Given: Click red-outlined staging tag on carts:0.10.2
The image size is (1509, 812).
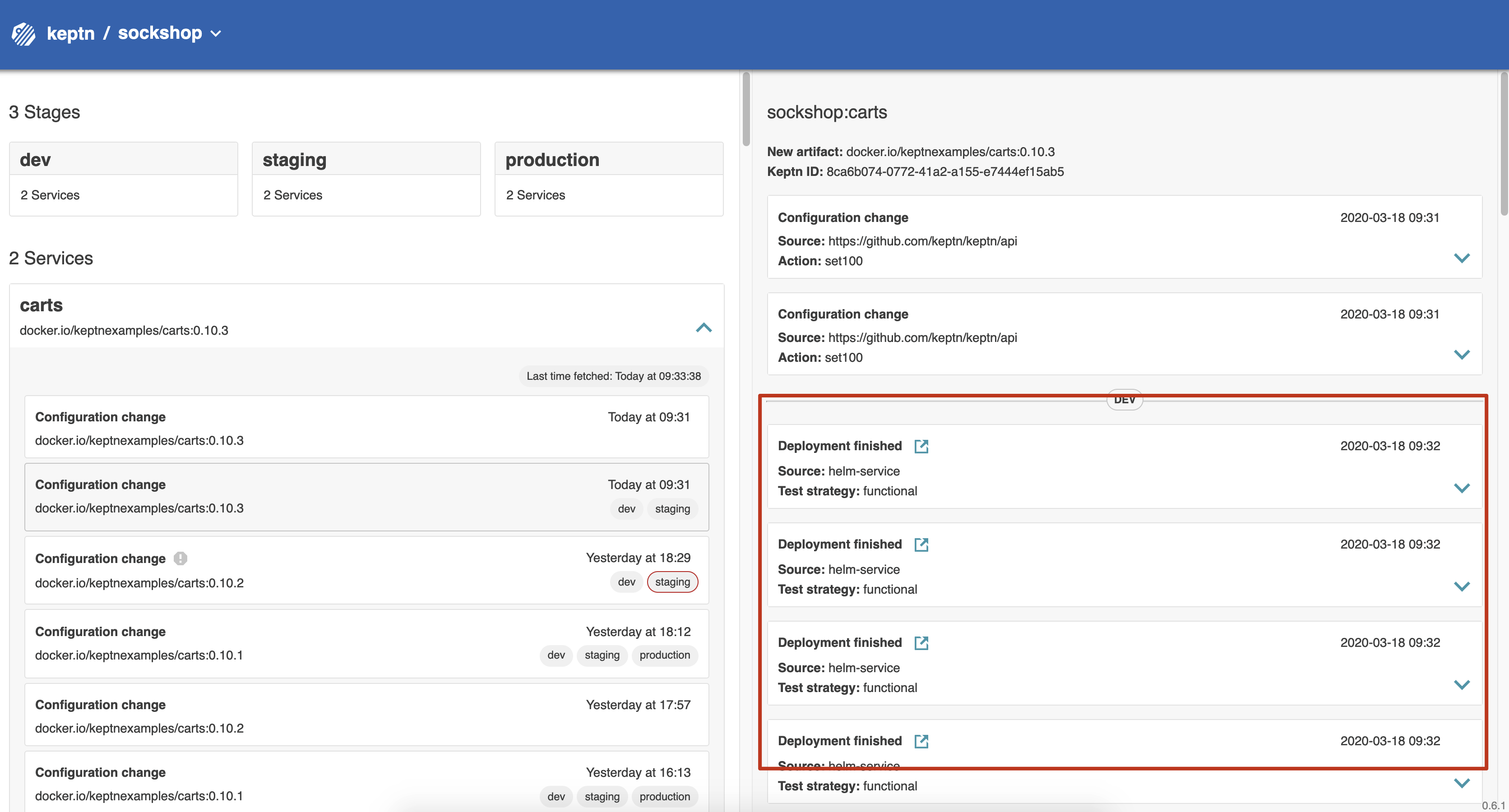Looking at the screenshot, I should tap(672, 582).
